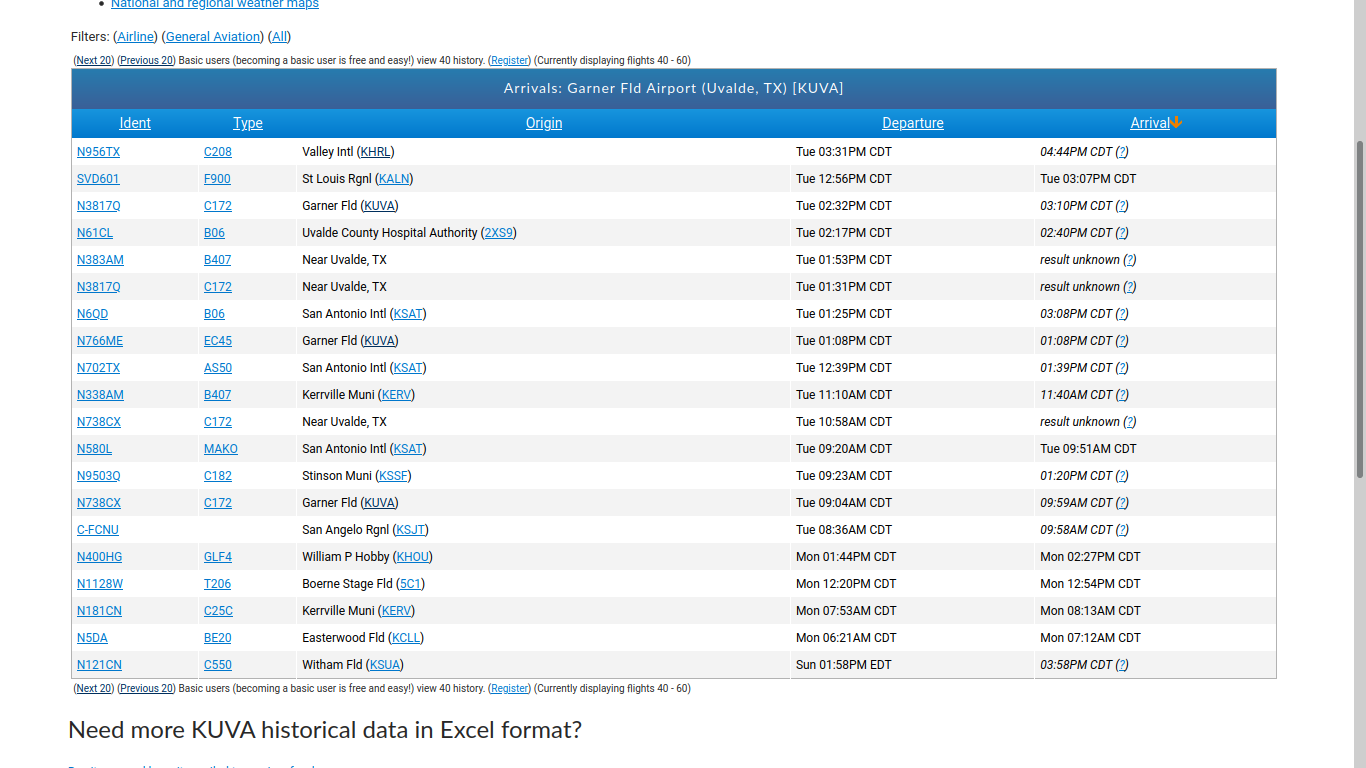
Task: Sort table by Origin column
Action: coord(544,123)
